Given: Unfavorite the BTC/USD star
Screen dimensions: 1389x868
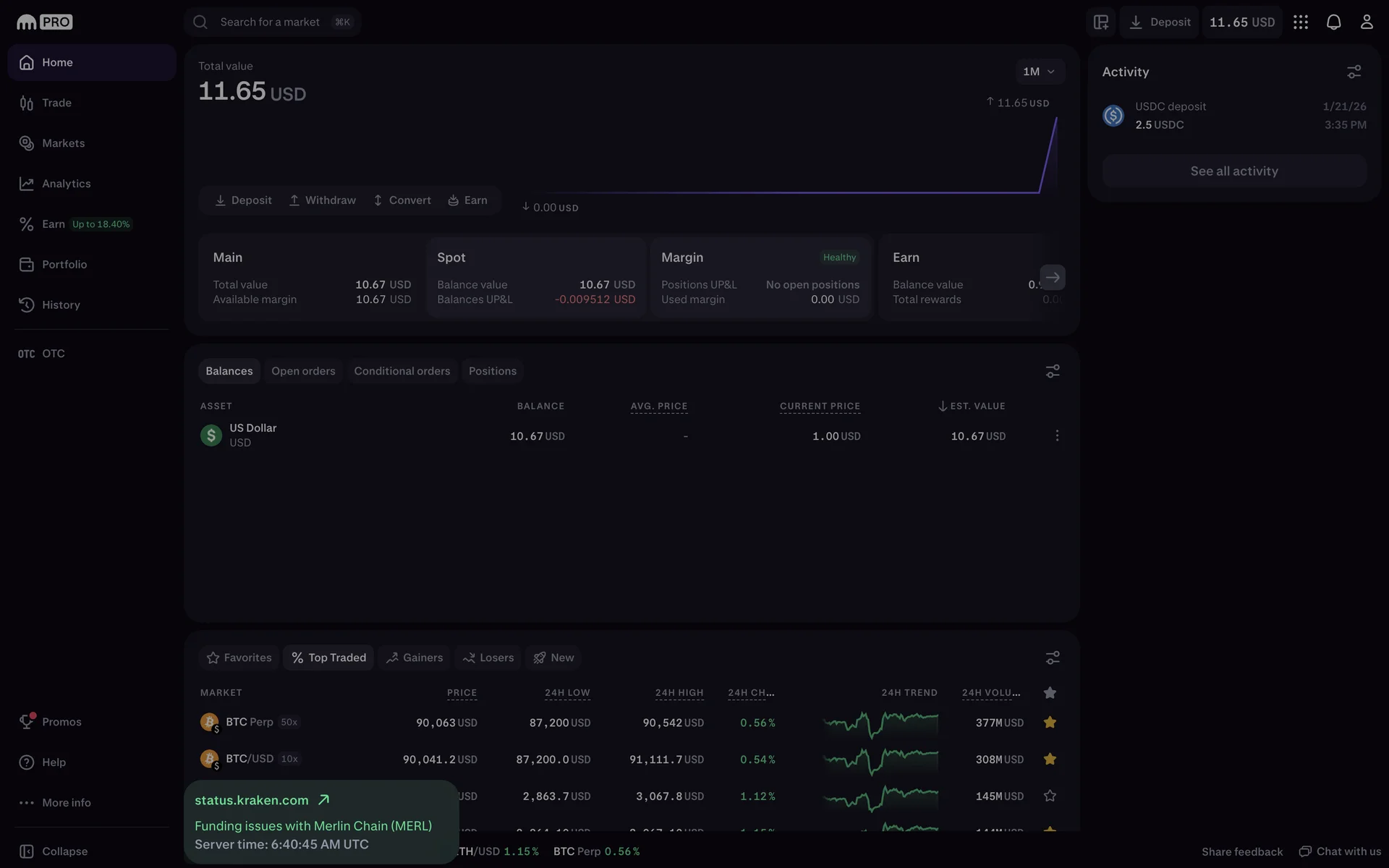Looking at the screenshot, I should click(1050, 759).
